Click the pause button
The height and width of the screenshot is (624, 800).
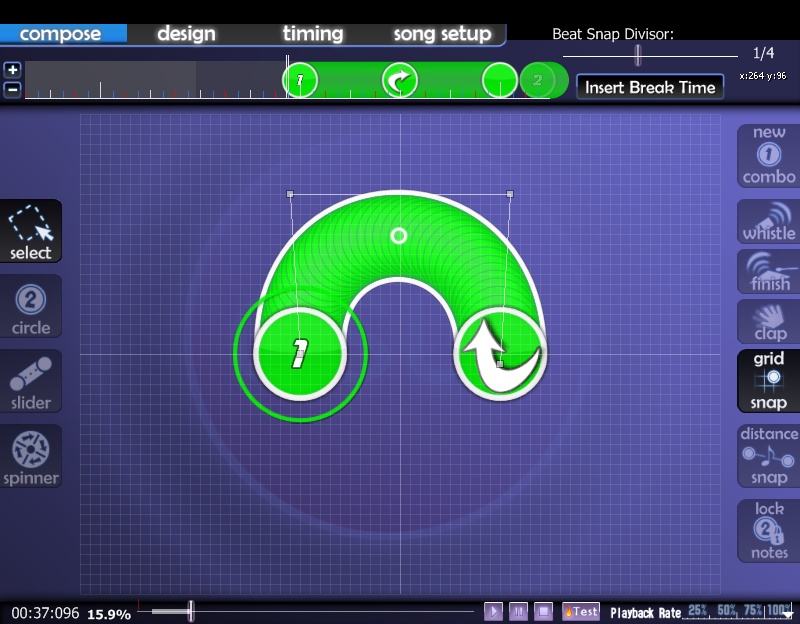tap(518, 611)
